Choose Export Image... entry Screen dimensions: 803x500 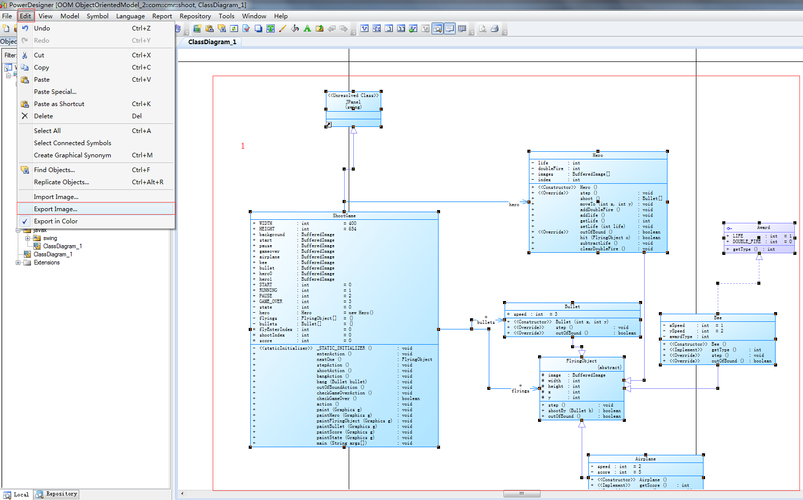point(96,209)
